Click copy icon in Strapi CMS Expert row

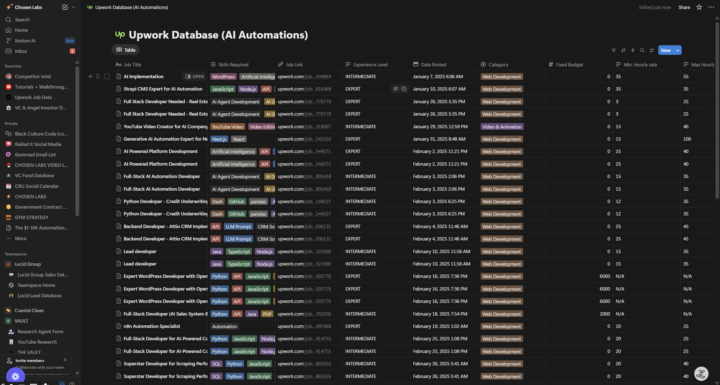click(x=404, y=89)
